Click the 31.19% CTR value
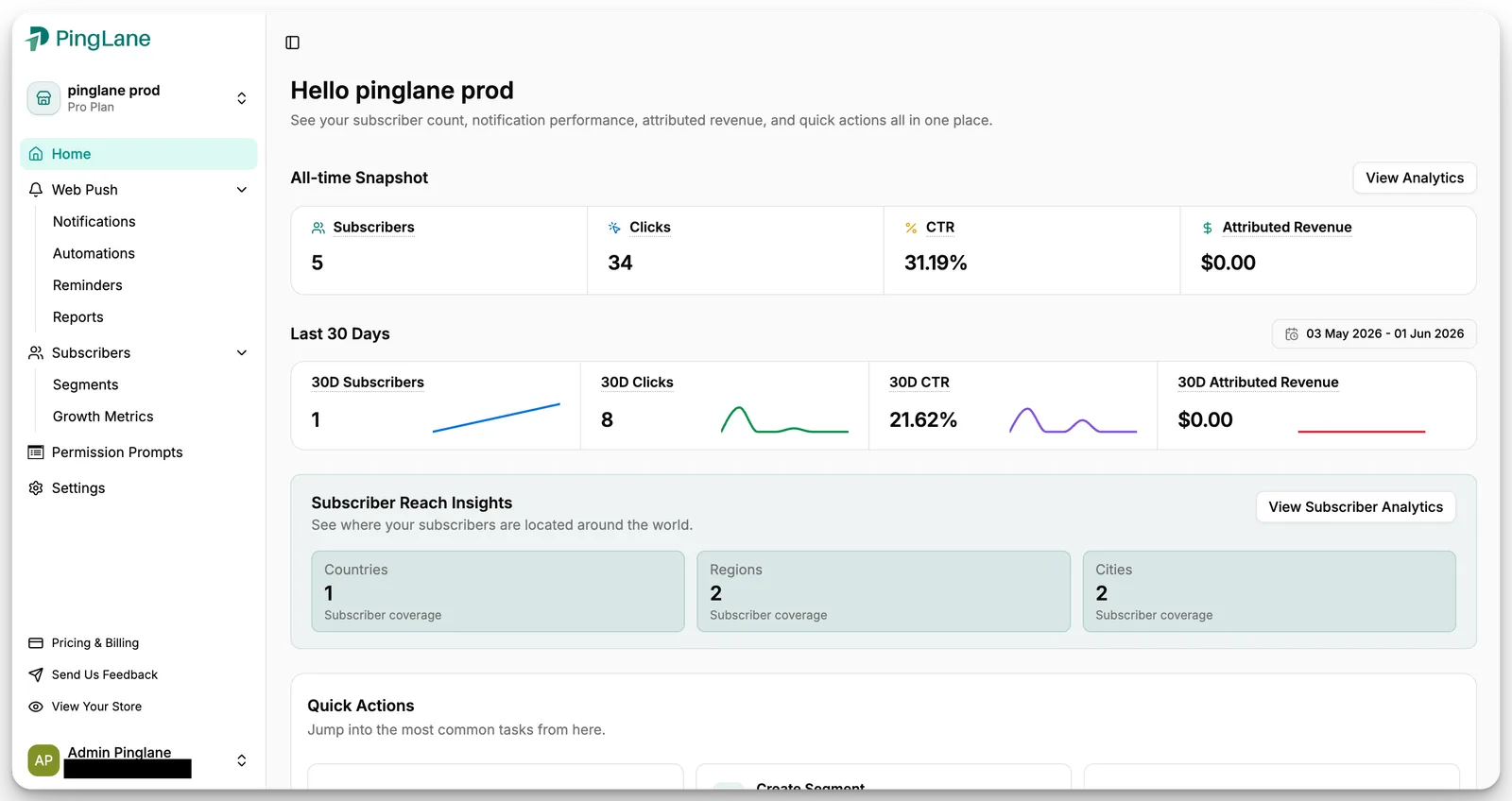This screenshot has height=801, width=1512. click(x=936, y=263)
